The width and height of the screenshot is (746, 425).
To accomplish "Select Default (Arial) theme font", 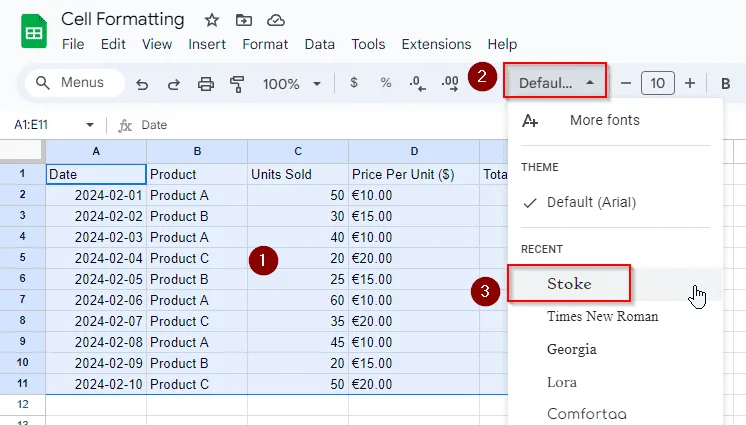I will tap(615, 203).
